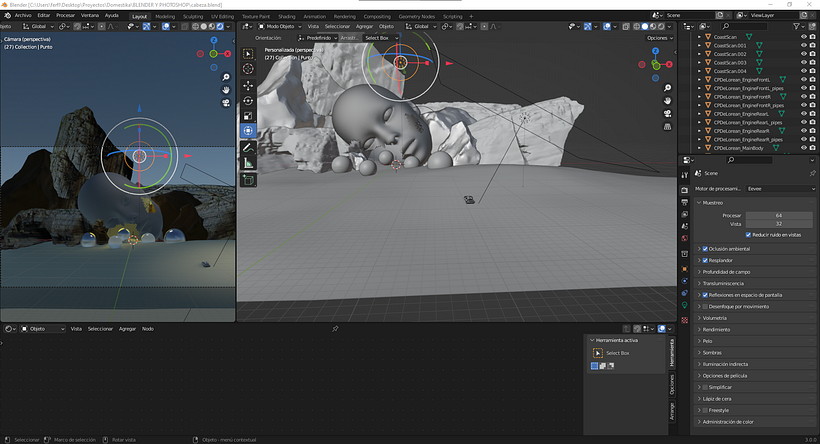Enable the Desenfoque por movimiento checkbox
The width and height of the screenshot is (820, 444).
tap(705, 306)
